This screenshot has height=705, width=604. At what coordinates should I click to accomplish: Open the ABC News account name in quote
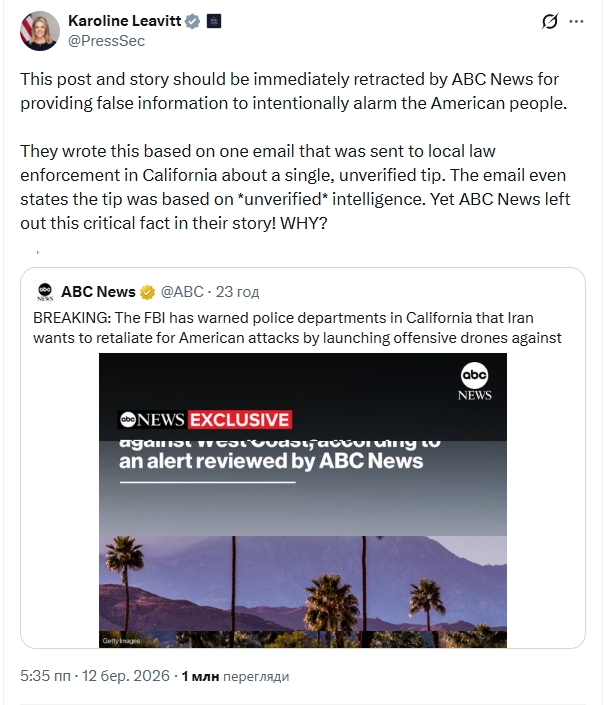tap(98, 292)
